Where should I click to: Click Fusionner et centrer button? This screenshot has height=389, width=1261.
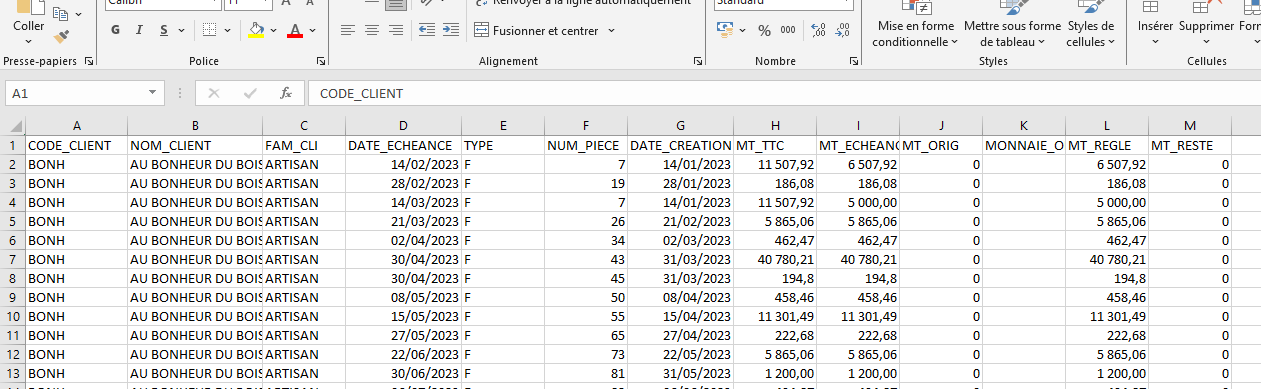click(536, 31)
